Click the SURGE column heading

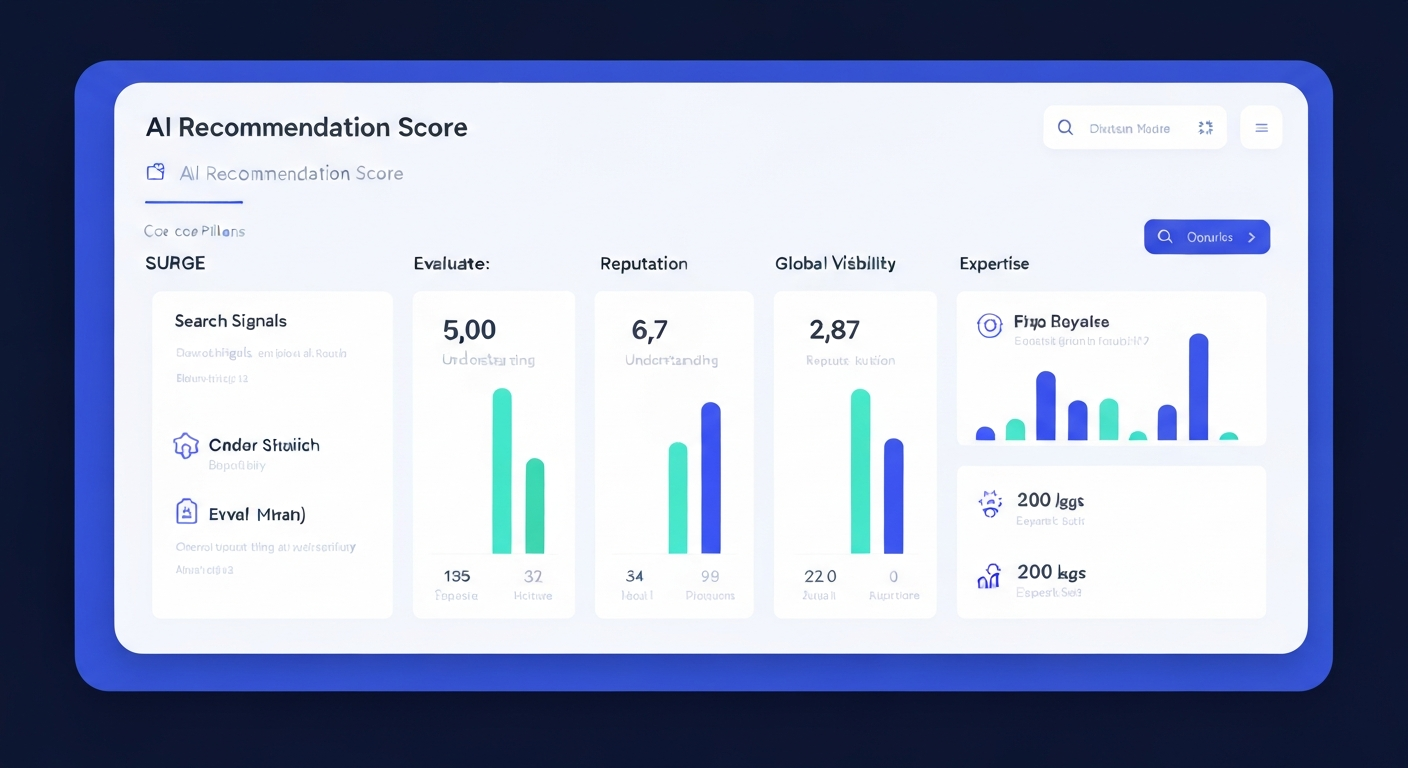(175, 264)
